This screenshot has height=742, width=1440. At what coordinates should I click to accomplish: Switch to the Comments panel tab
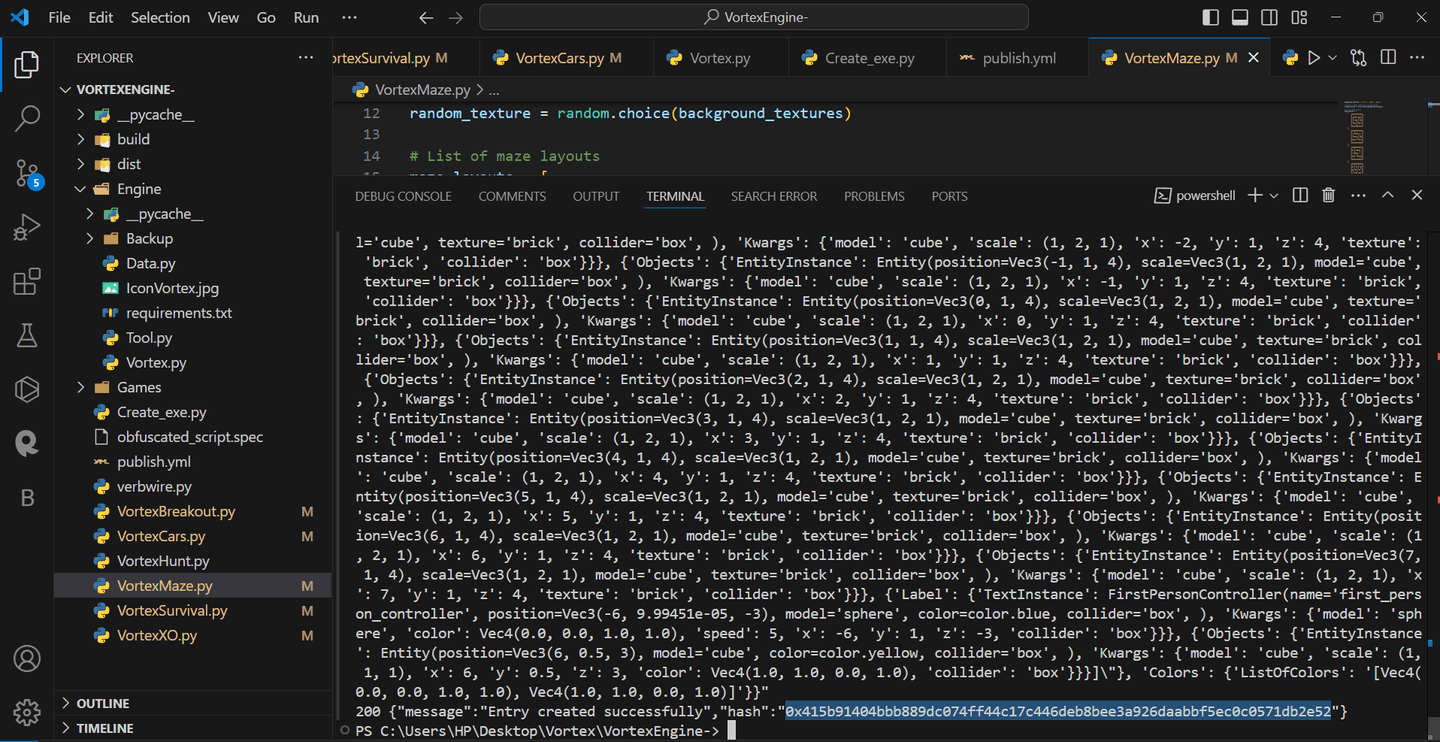click(512, 196)
